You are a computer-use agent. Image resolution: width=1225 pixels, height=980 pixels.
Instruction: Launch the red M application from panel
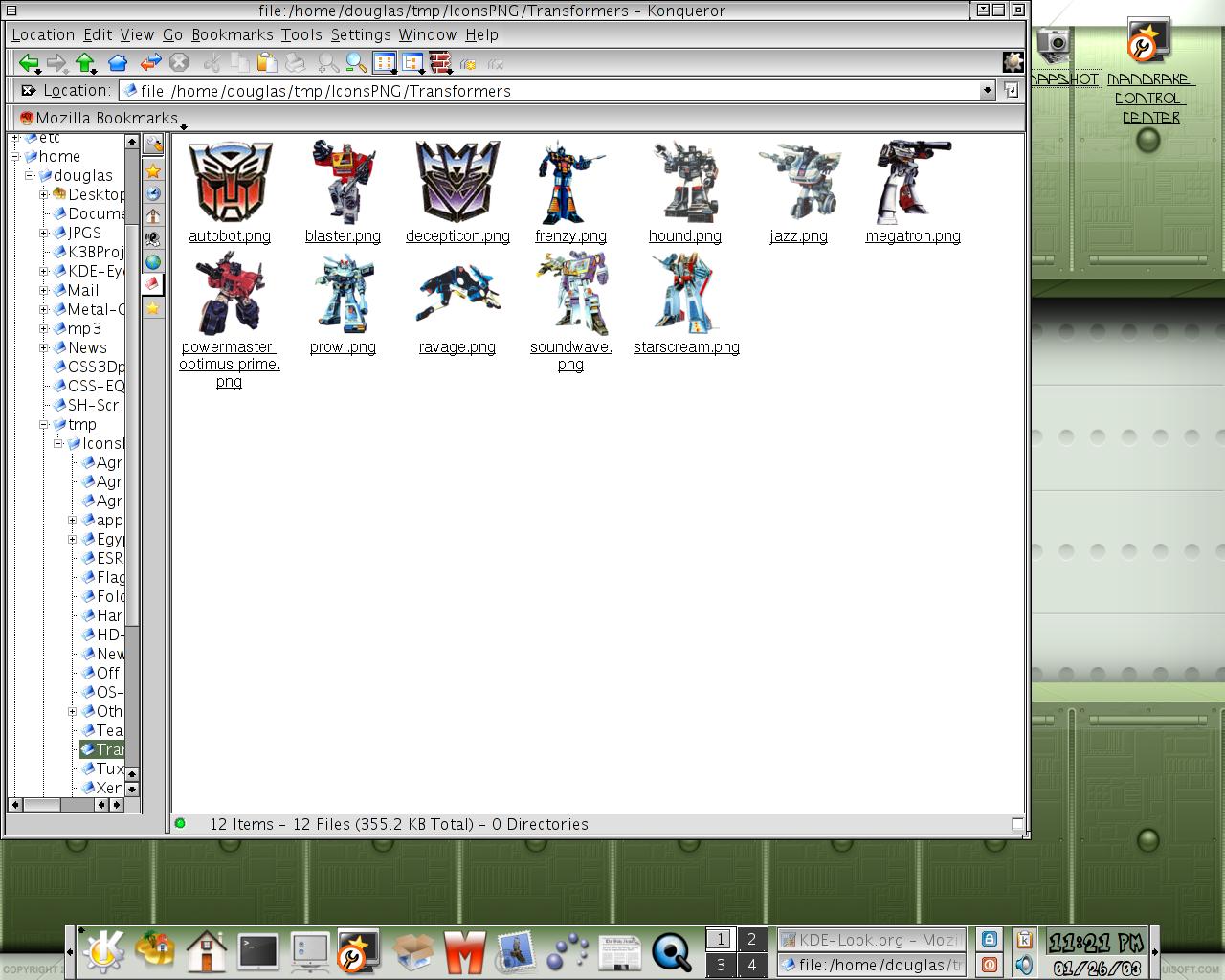point(464,952)
